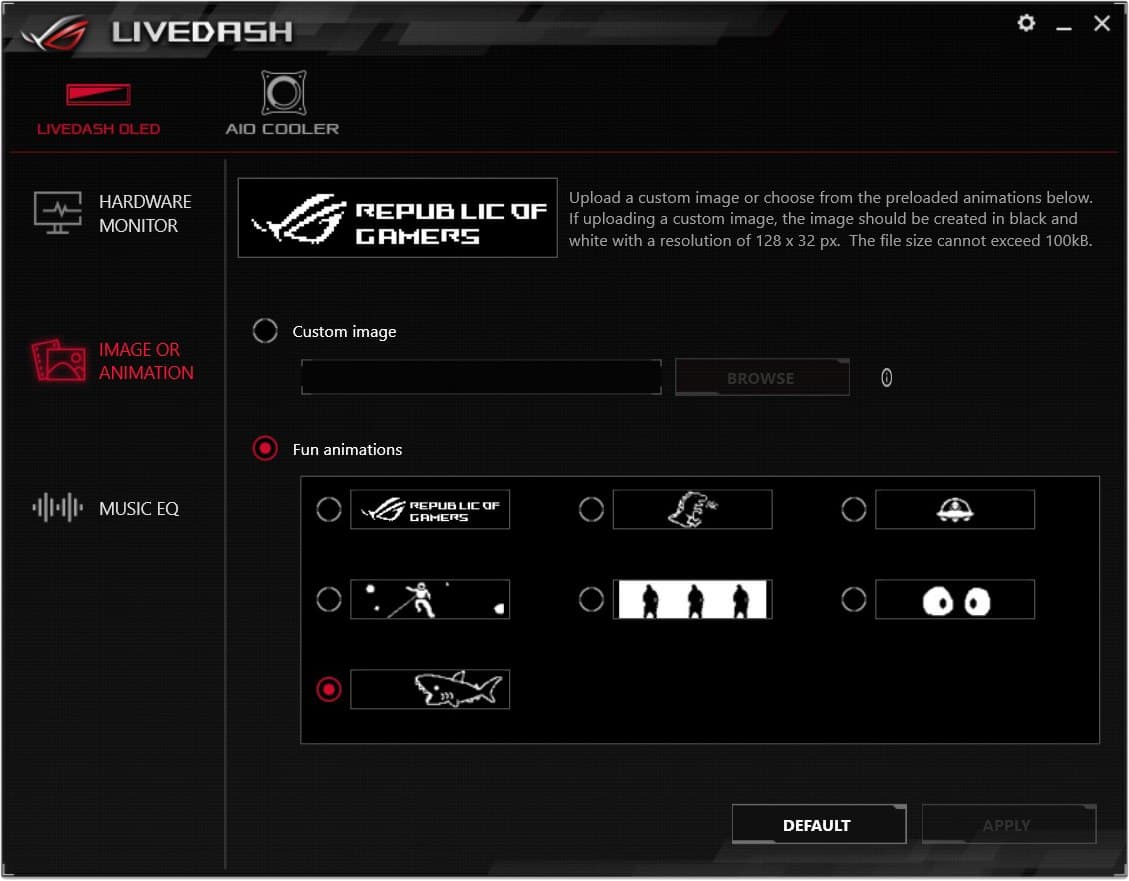Click the UFO animation thumbnail
This screenshot has width=1129, height=881.
pyautogui.click(x=955, y=510)
